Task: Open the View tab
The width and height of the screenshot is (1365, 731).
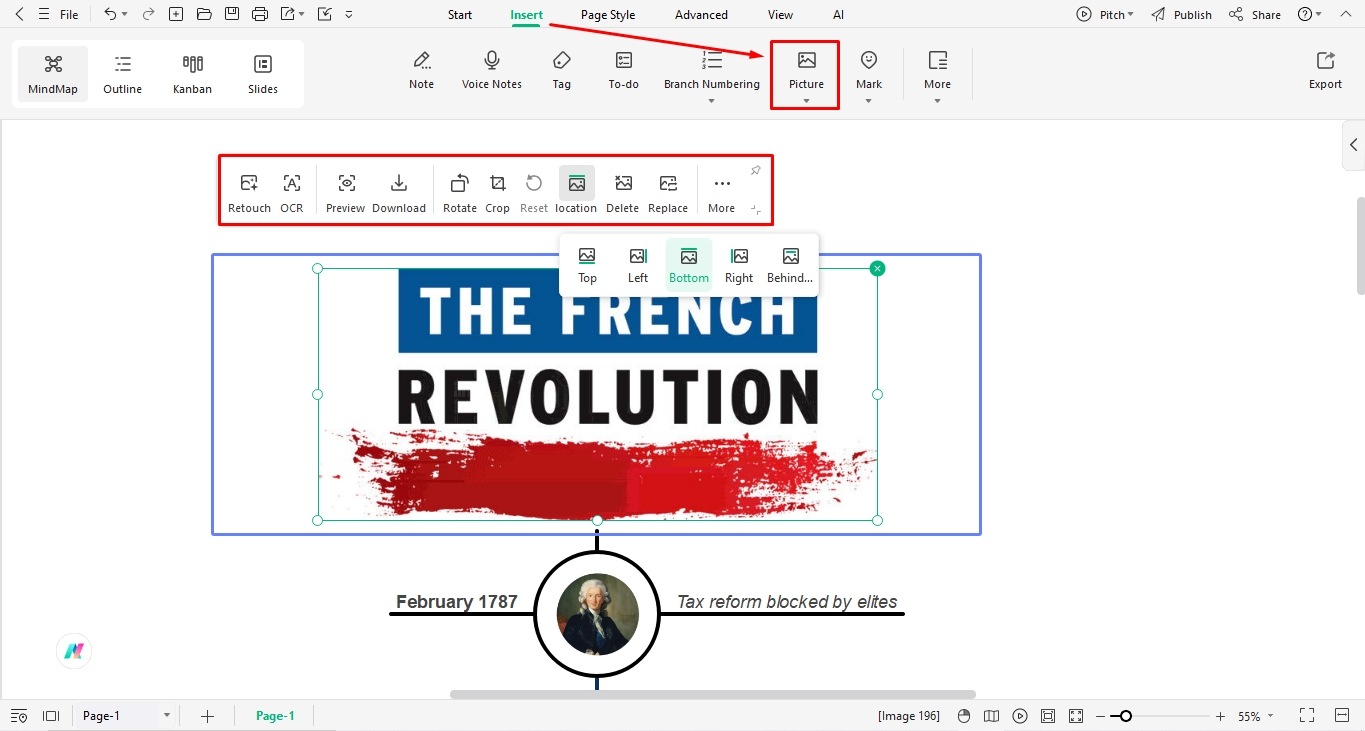Action: pyautogui.click(x=780, y=15)
